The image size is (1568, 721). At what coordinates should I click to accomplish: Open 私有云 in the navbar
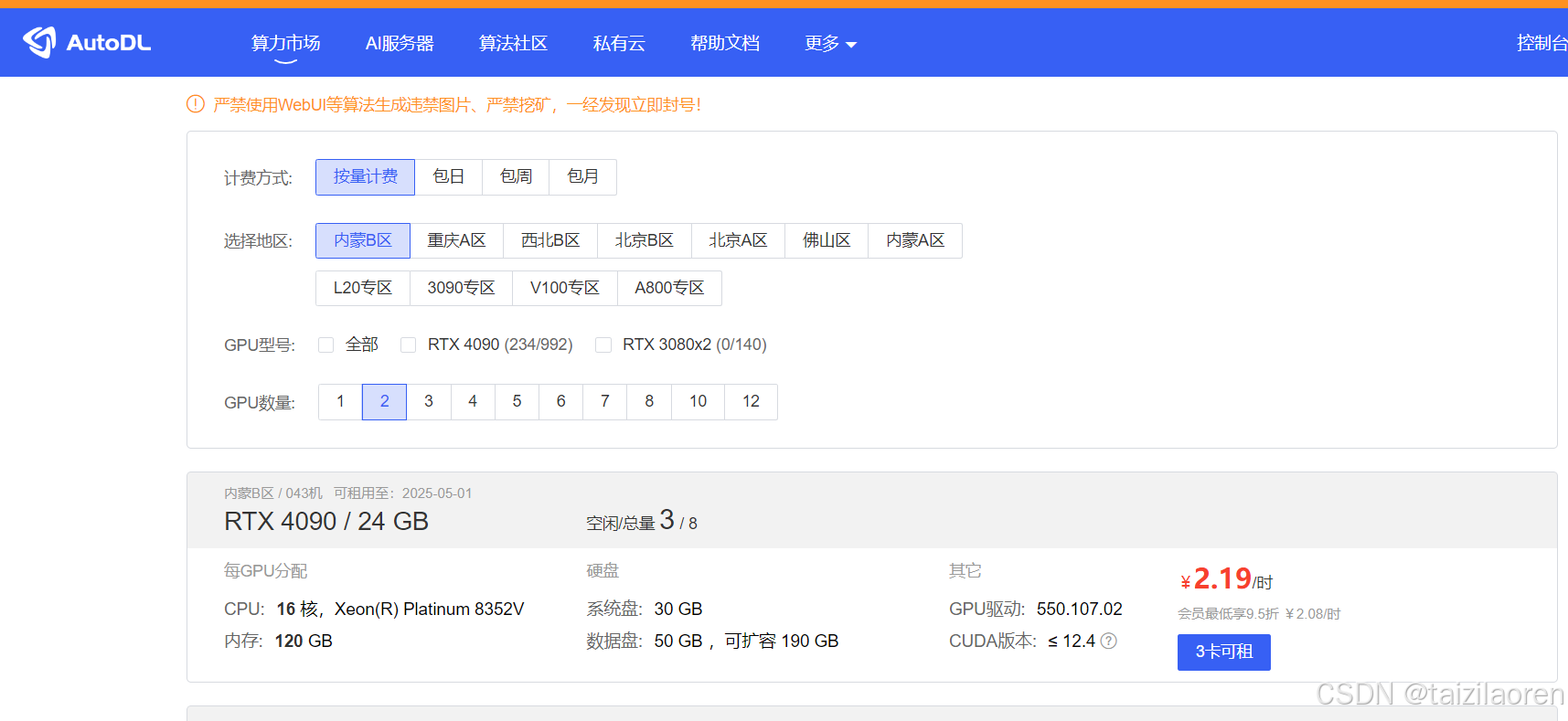tap(619, 43)
